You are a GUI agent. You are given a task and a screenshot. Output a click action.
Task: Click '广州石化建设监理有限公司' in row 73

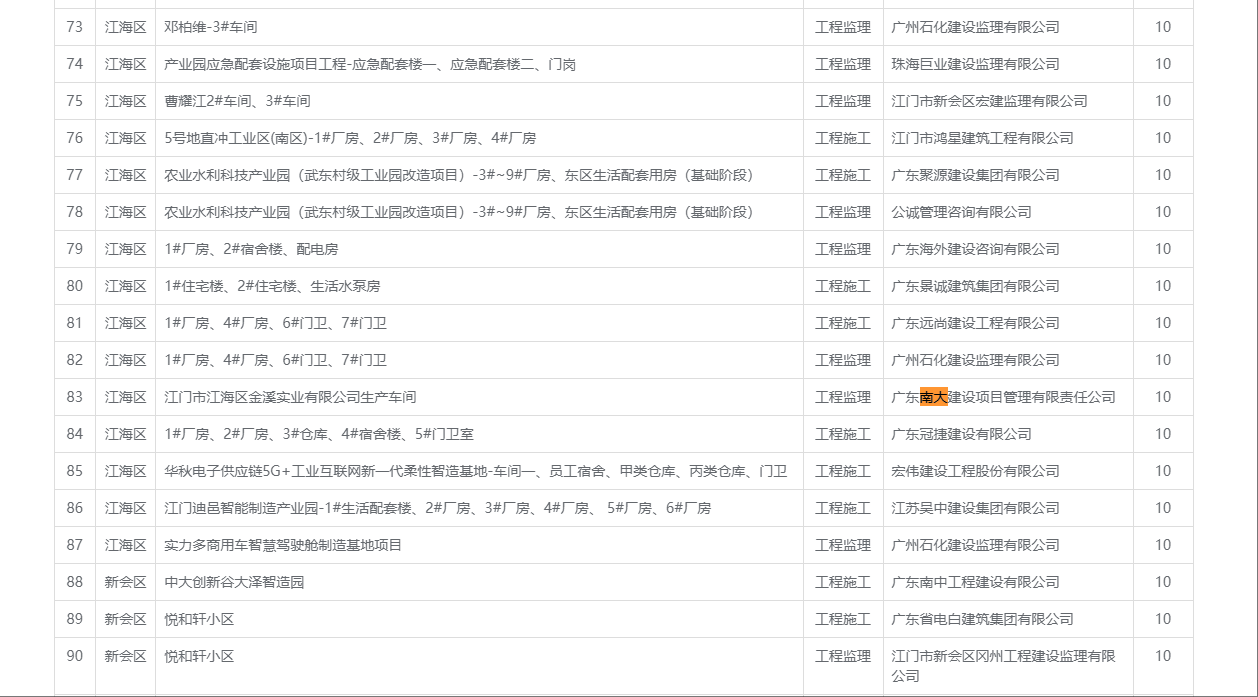(975, 27)
